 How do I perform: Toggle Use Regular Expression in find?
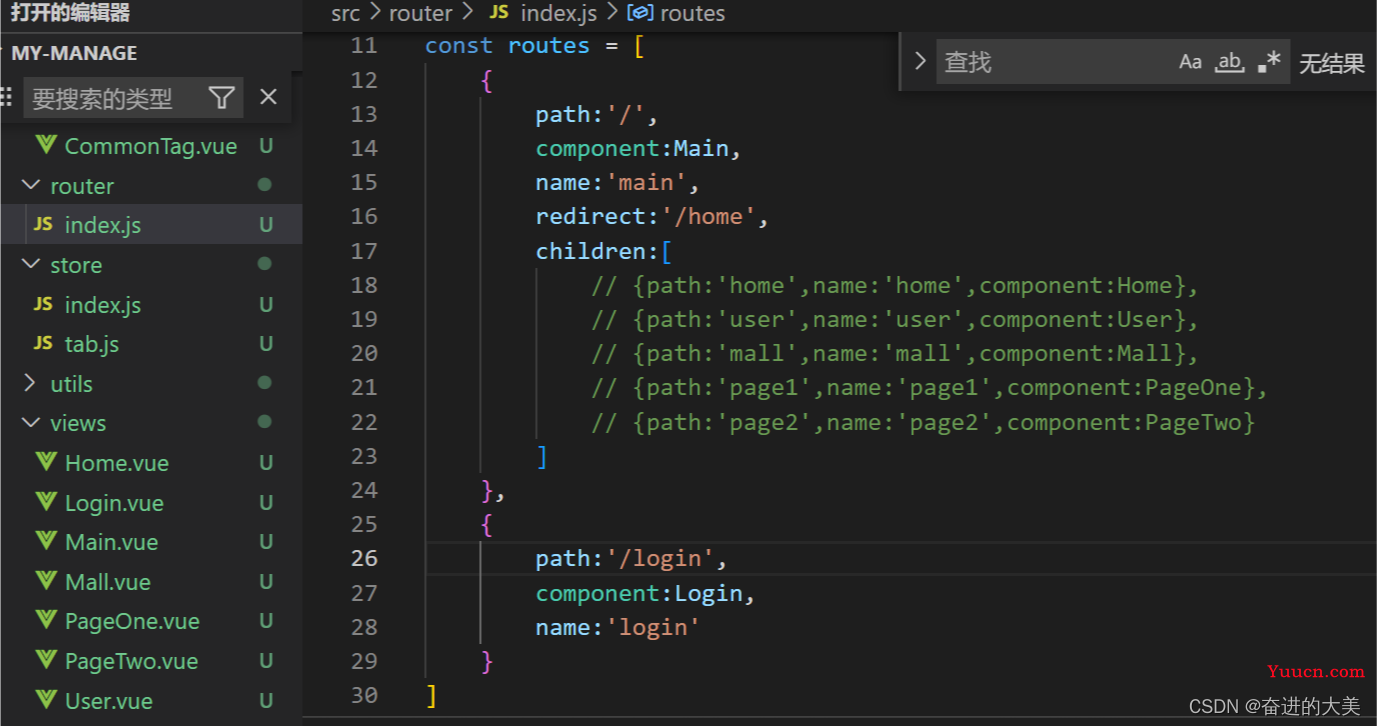pos(1269,62)
